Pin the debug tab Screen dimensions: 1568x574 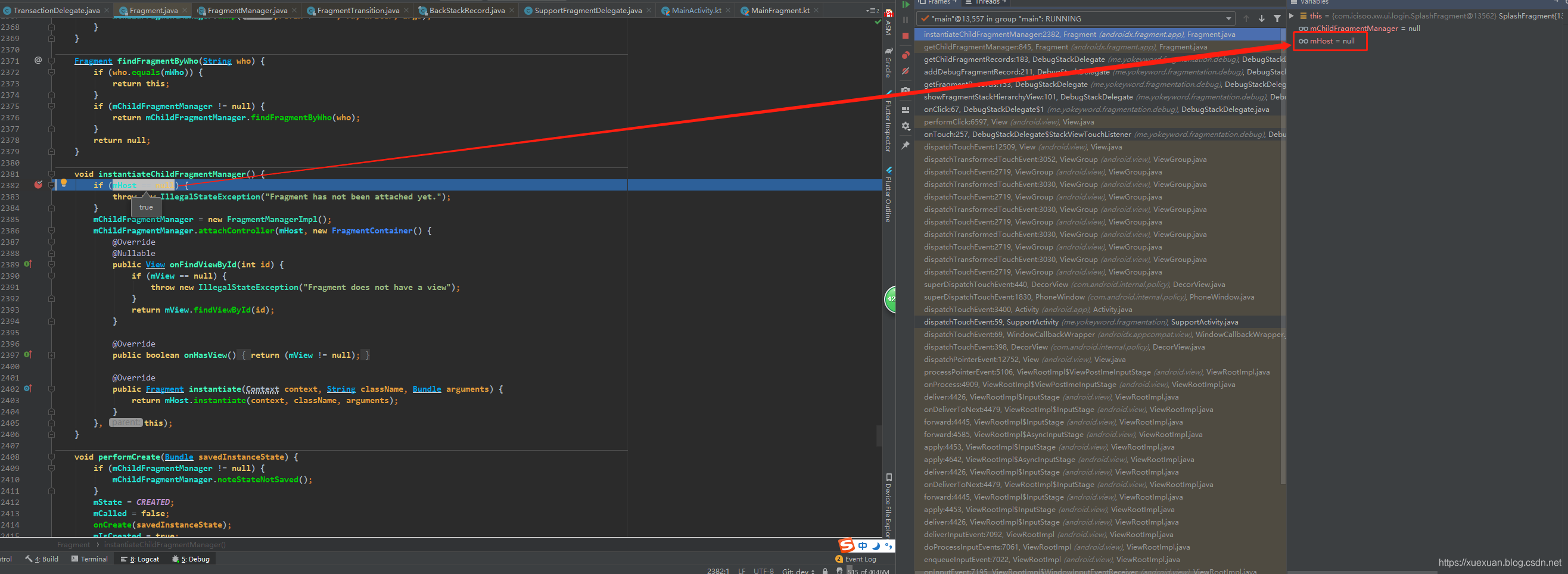click(905, 145)
